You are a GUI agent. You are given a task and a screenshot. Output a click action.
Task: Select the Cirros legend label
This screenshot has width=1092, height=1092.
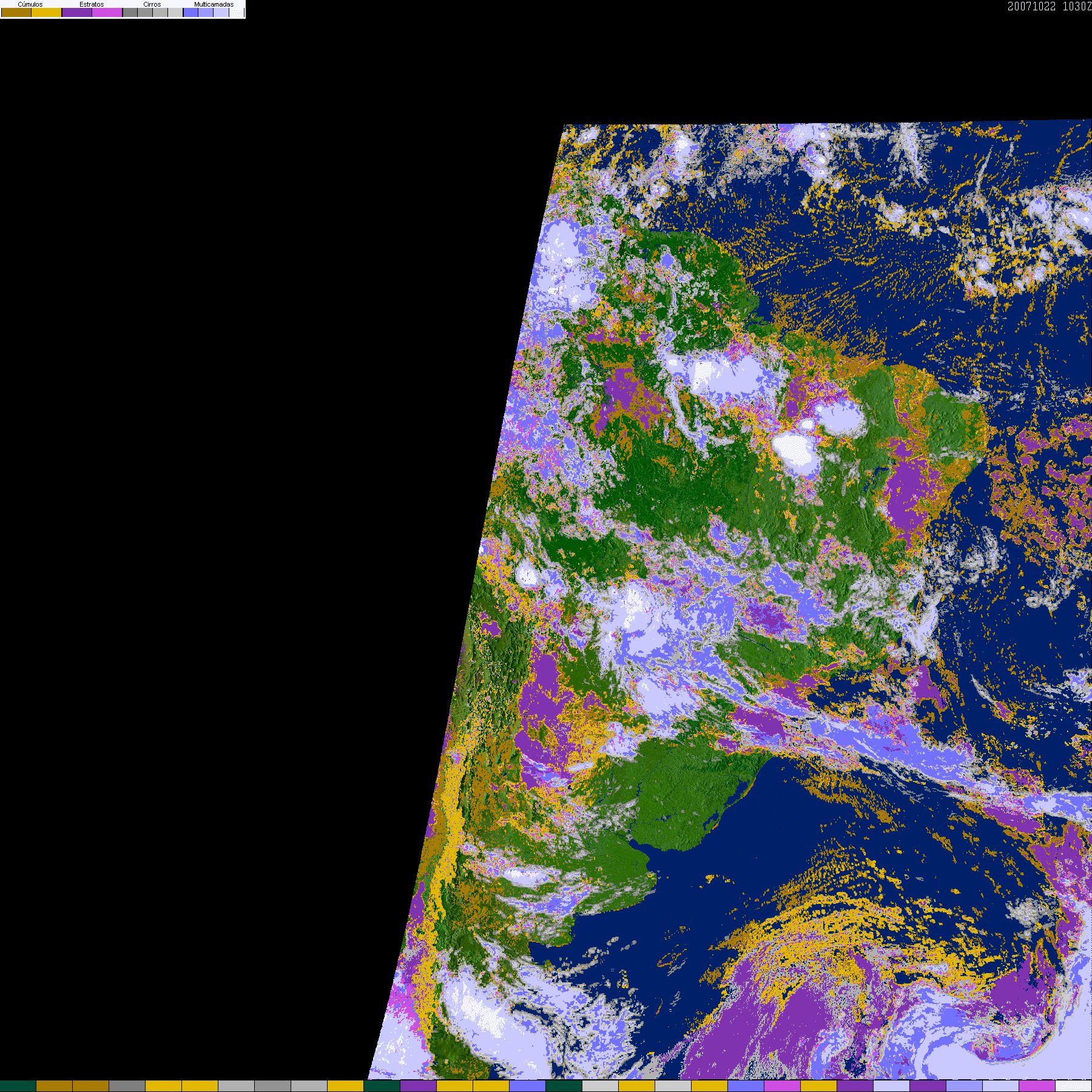152,4
